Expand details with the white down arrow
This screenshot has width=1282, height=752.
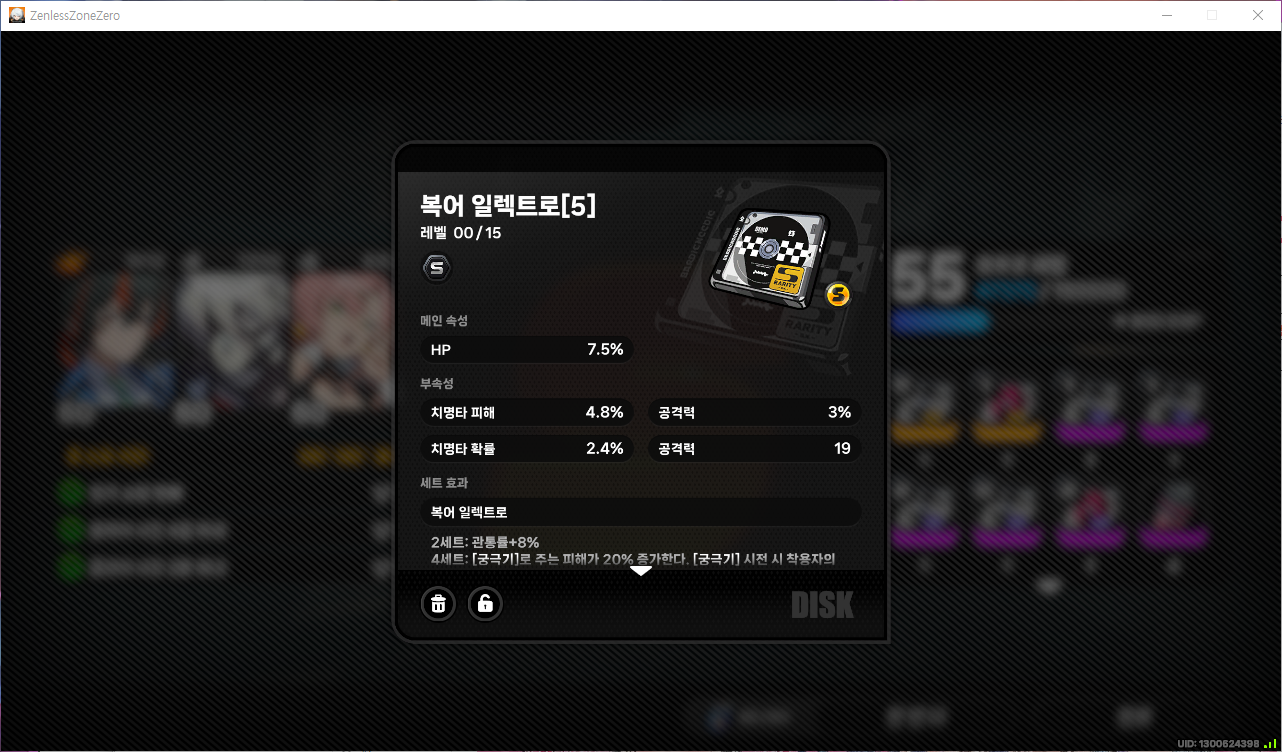point(641,571)
